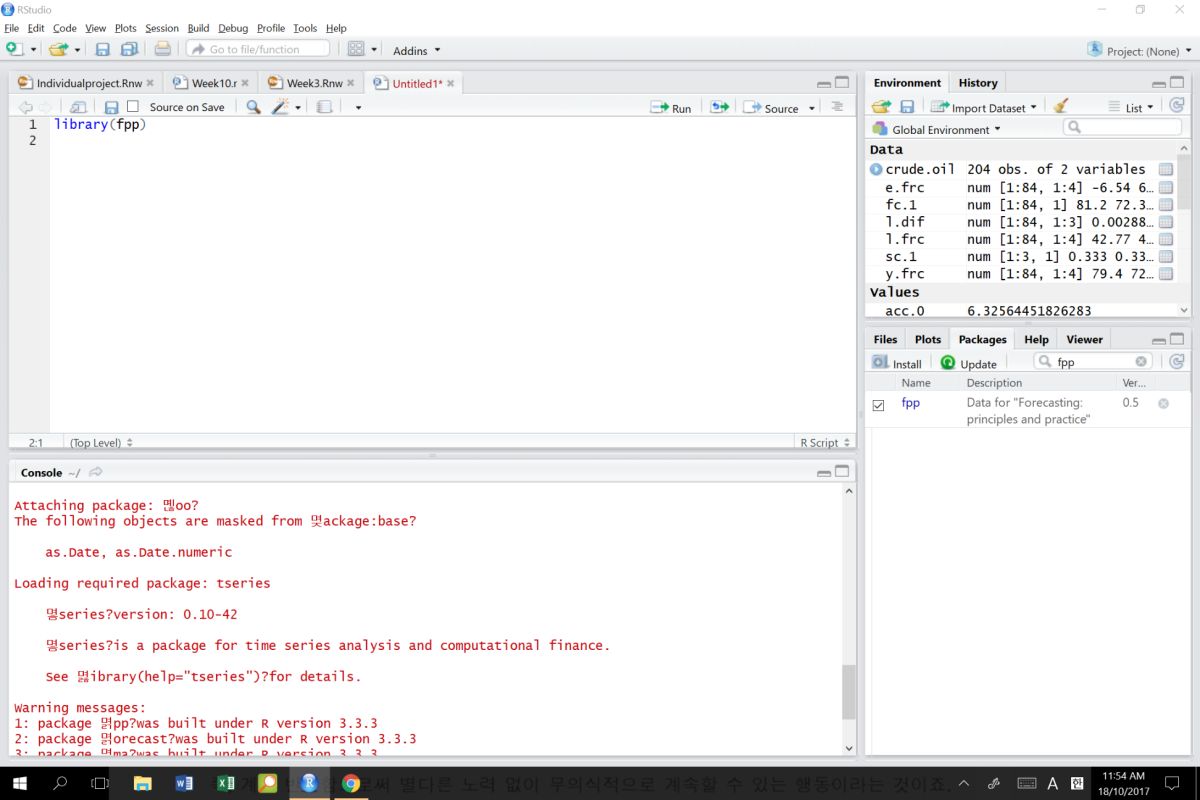Viewport: 1200px width, 800px height.
Task: Click the Run button
Action: coord(671,108)
